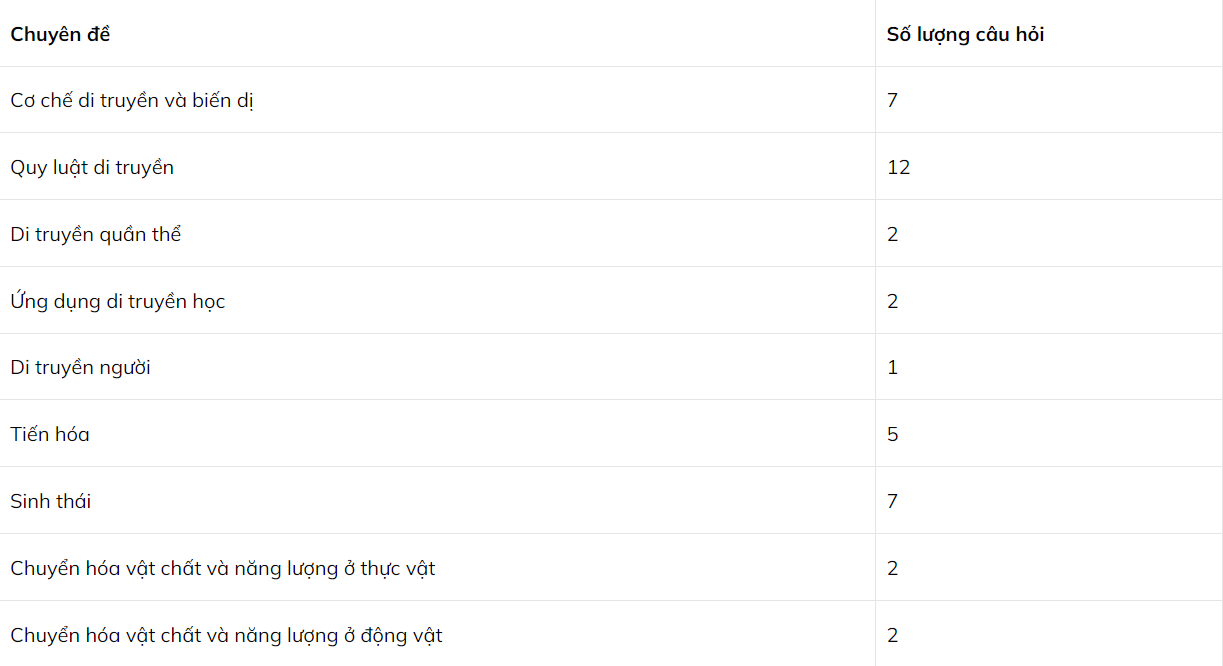Click the 'Sinh thái' topic cell

[51, 501]
